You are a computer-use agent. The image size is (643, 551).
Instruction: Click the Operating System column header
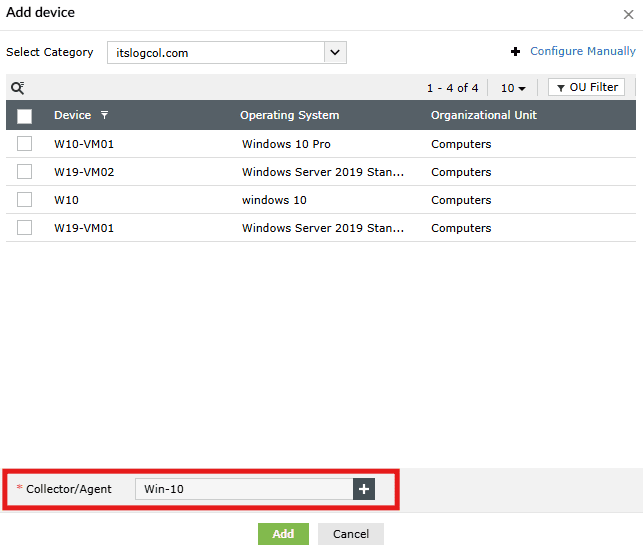click(290, 115)
